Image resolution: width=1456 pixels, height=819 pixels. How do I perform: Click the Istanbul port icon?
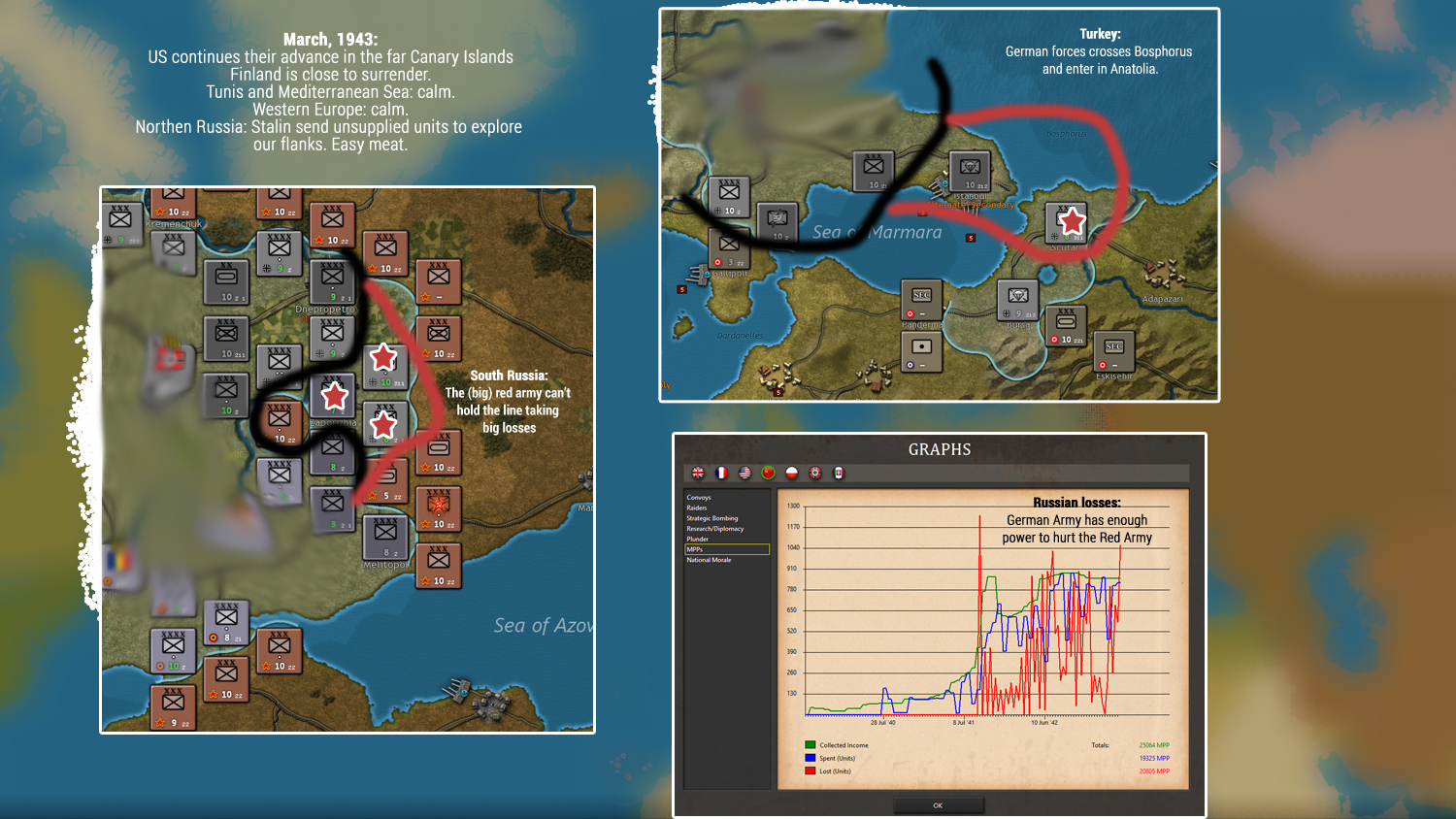(938, 184)
